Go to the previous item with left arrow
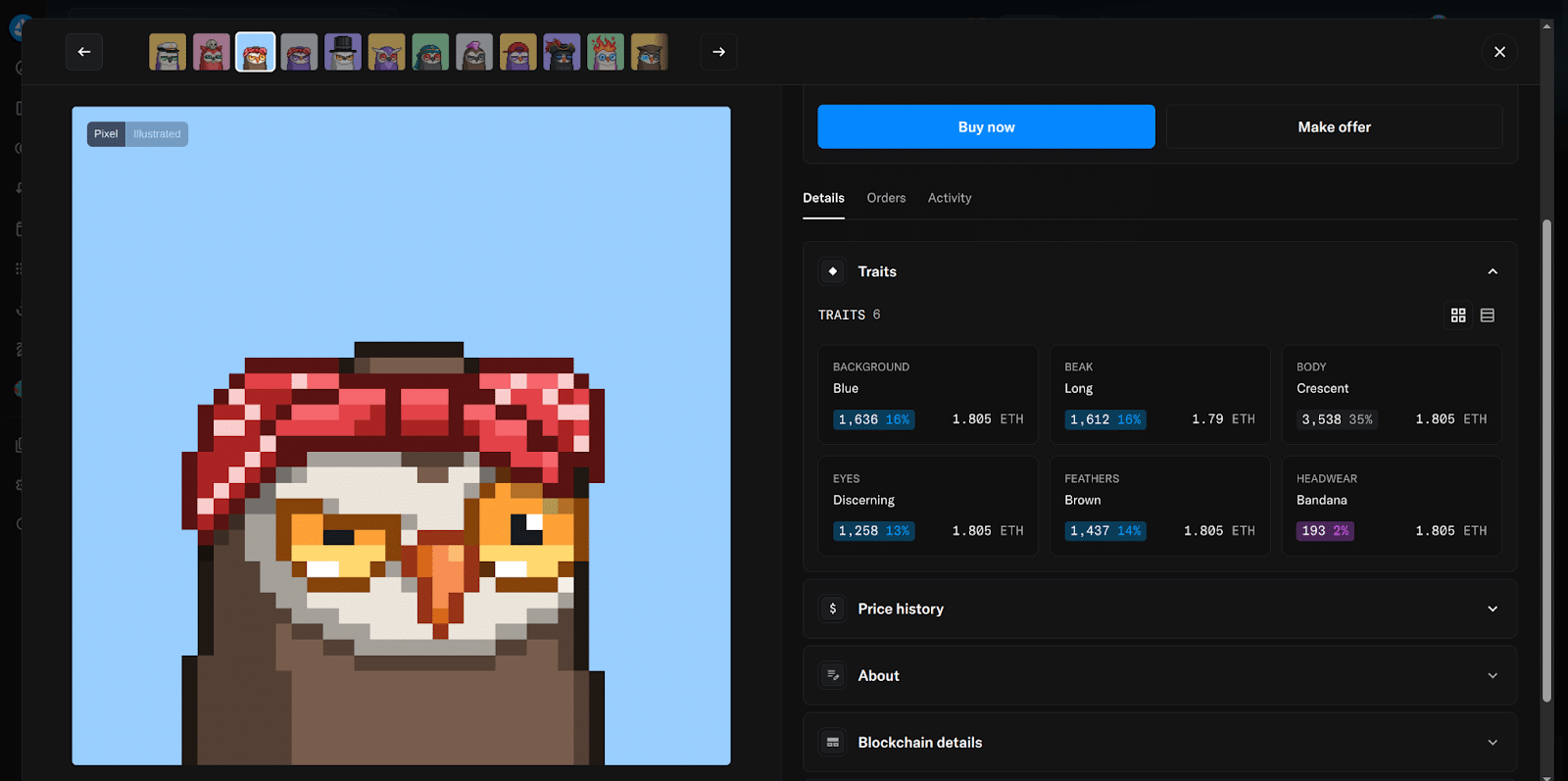This screenshot has width=1568, height=781. pyautogui.click(x=84, y=52)
